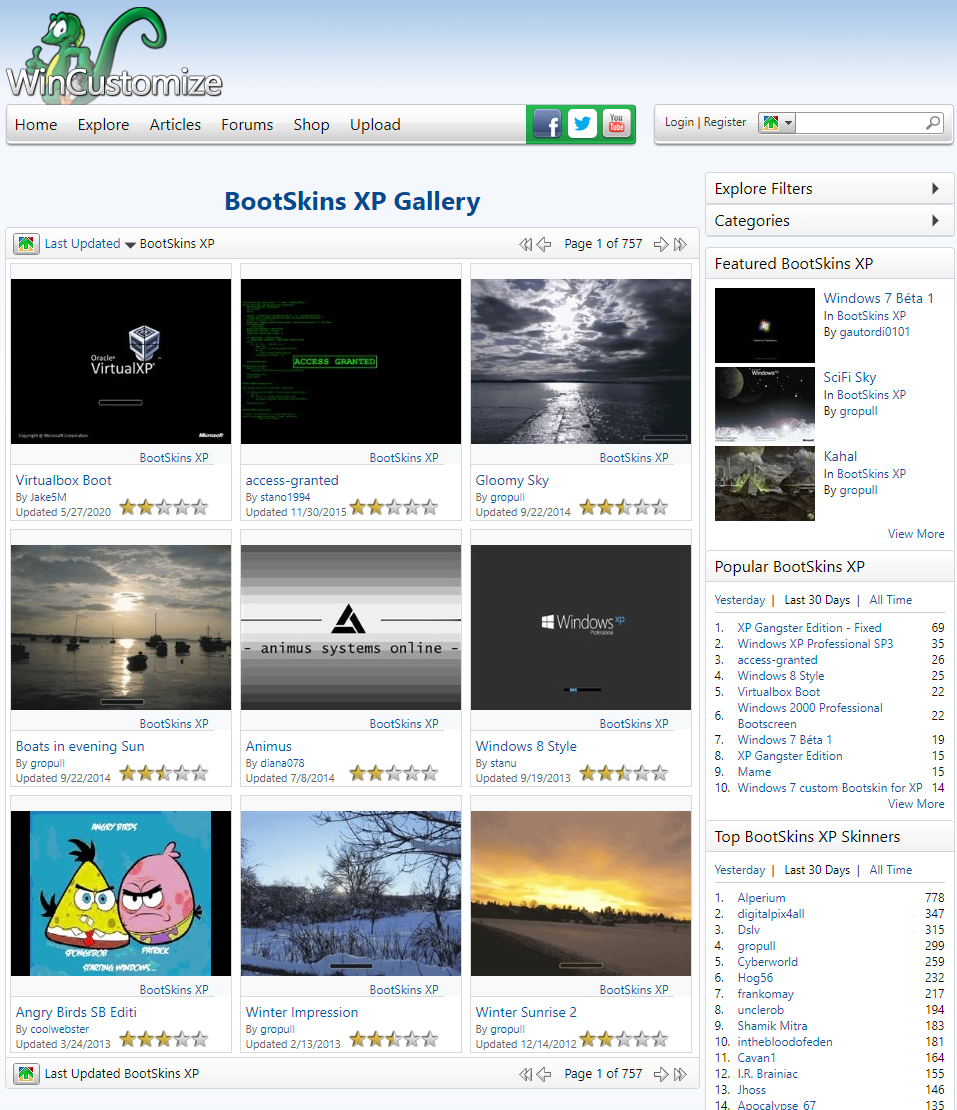Open Windows XP Professional SP3 popular link
957x1110 pixels.
coord(815,643)
